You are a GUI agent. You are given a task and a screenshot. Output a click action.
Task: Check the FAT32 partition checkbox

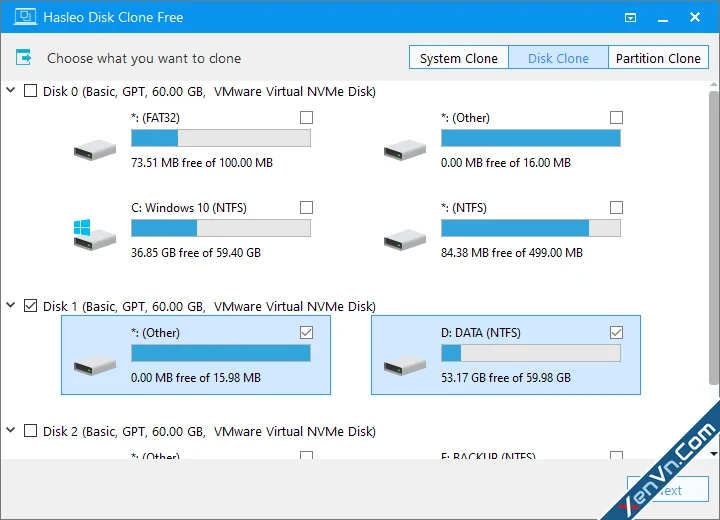pyautogui.click(x=306, y=118)
